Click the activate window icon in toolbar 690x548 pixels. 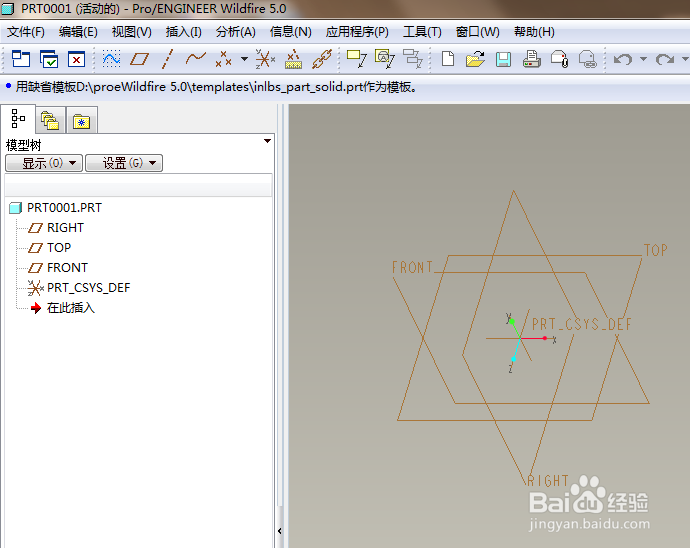21,59
